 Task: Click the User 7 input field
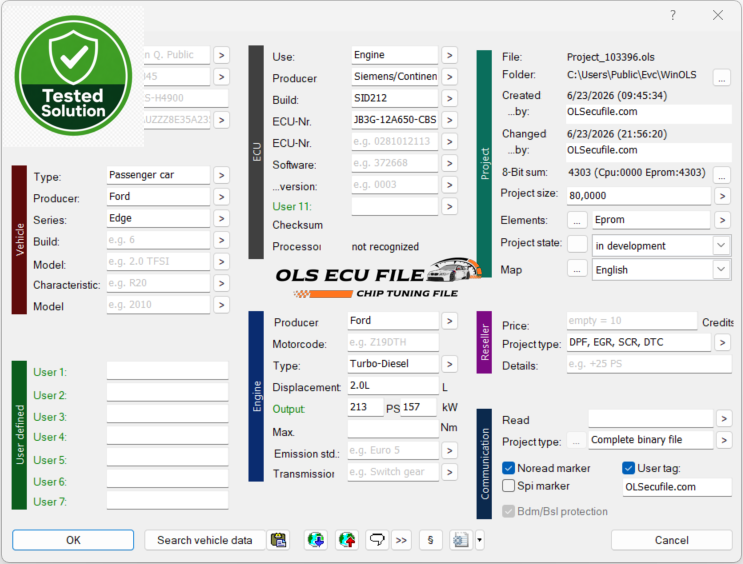click(167, 500)
